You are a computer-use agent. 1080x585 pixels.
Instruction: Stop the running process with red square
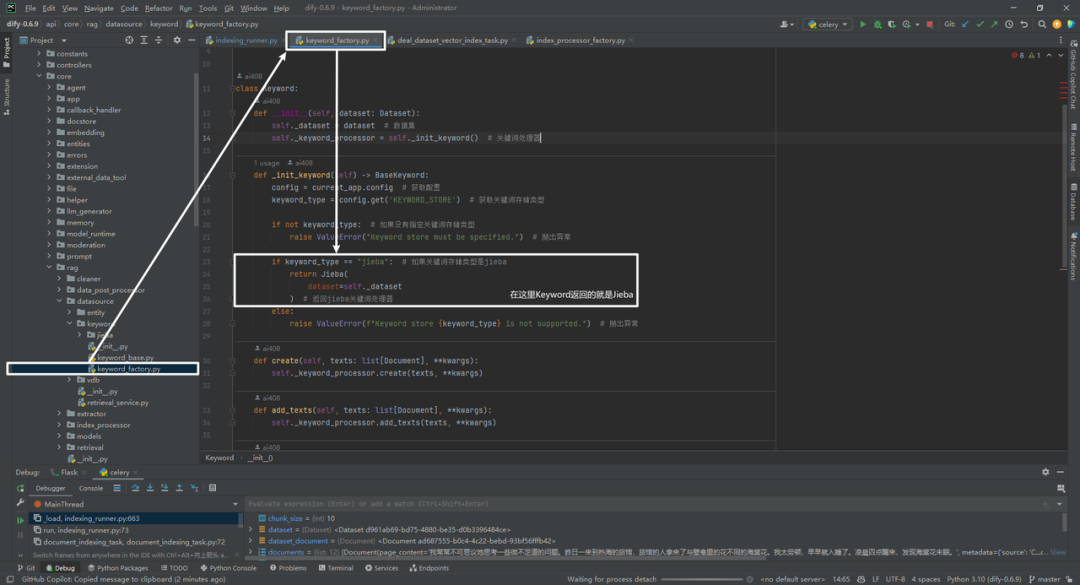click(x=930, y=24)
